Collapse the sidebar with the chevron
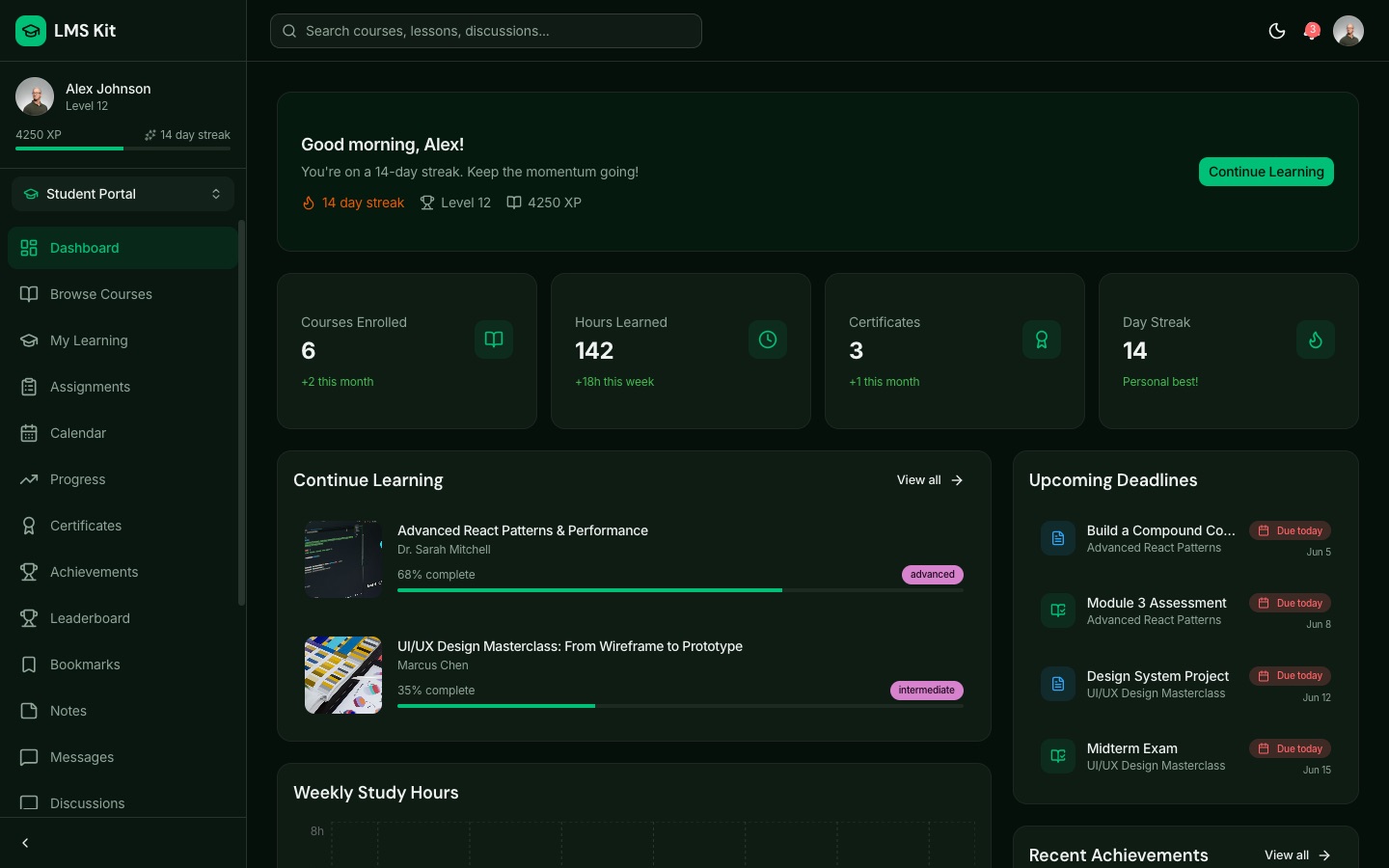 click(x=25, y=843)
